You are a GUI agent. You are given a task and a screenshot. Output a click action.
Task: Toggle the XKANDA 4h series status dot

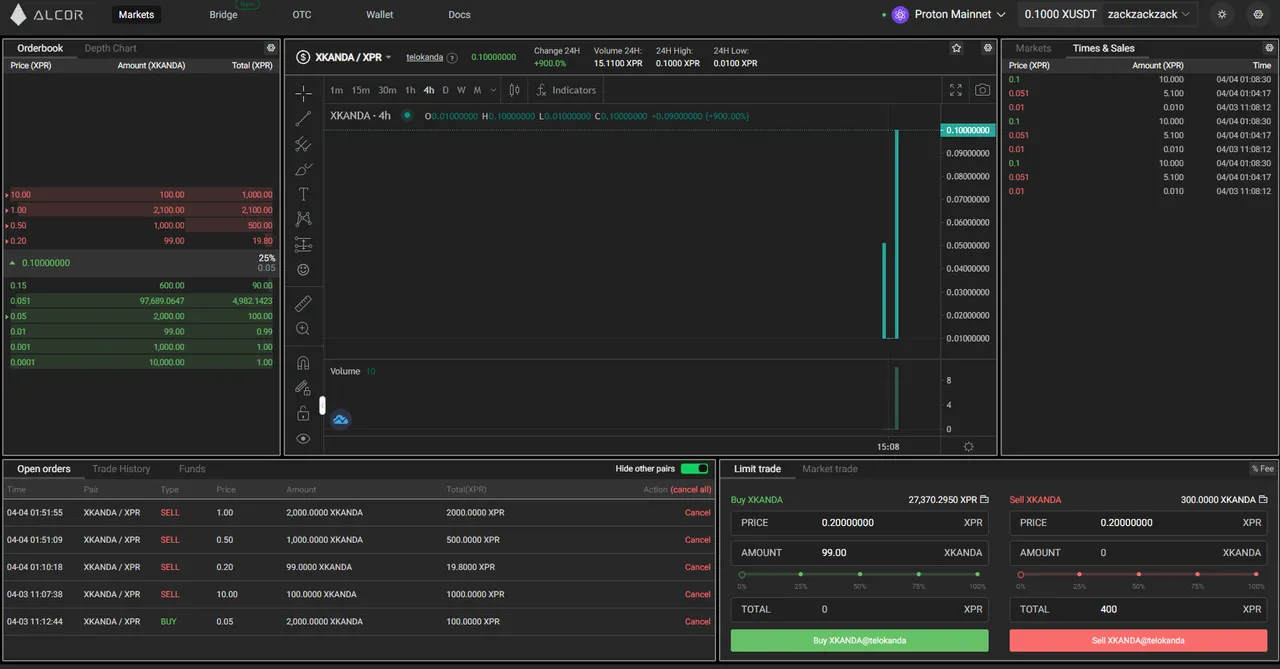pyautogui.click(x=407, y=116)
